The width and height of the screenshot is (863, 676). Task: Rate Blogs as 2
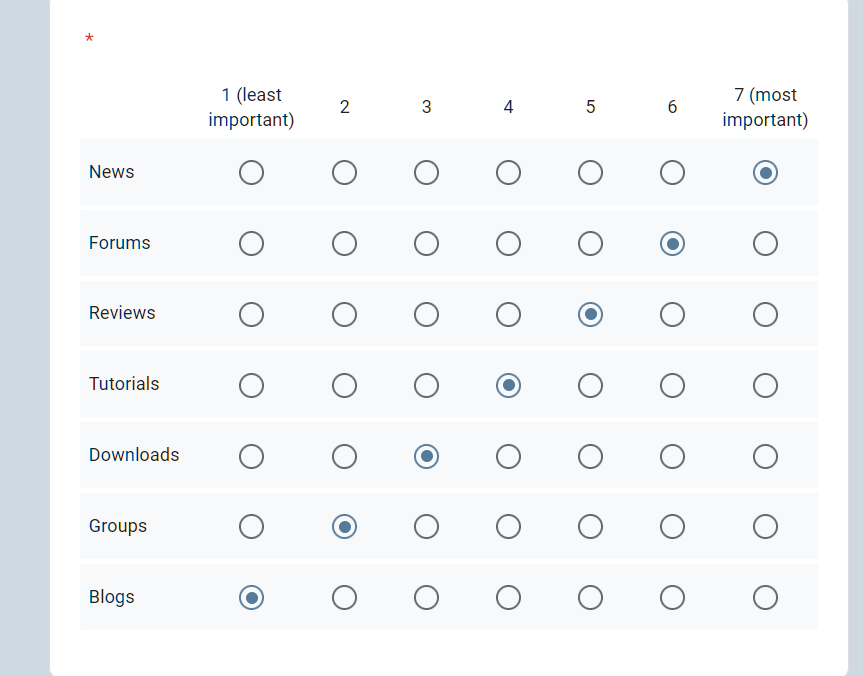[345, 598]
